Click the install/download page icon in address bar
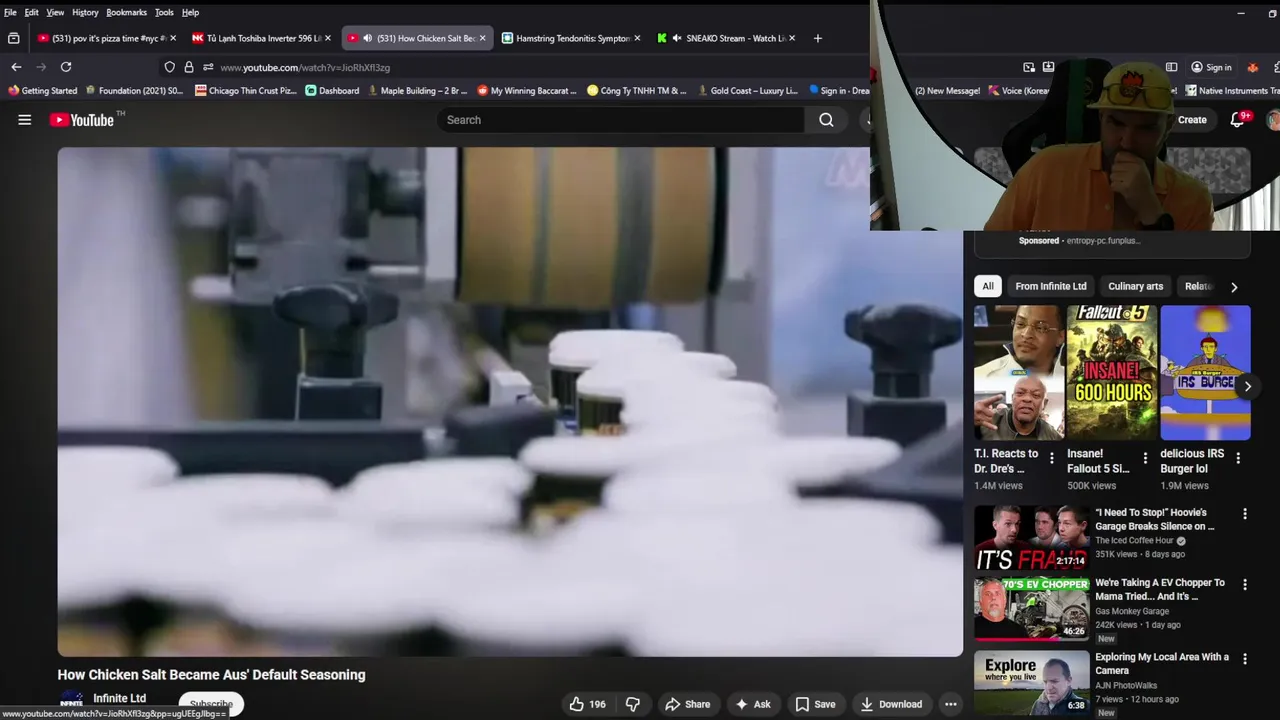Viewport: 1280px width, 720px height. tap(1048, 67)
